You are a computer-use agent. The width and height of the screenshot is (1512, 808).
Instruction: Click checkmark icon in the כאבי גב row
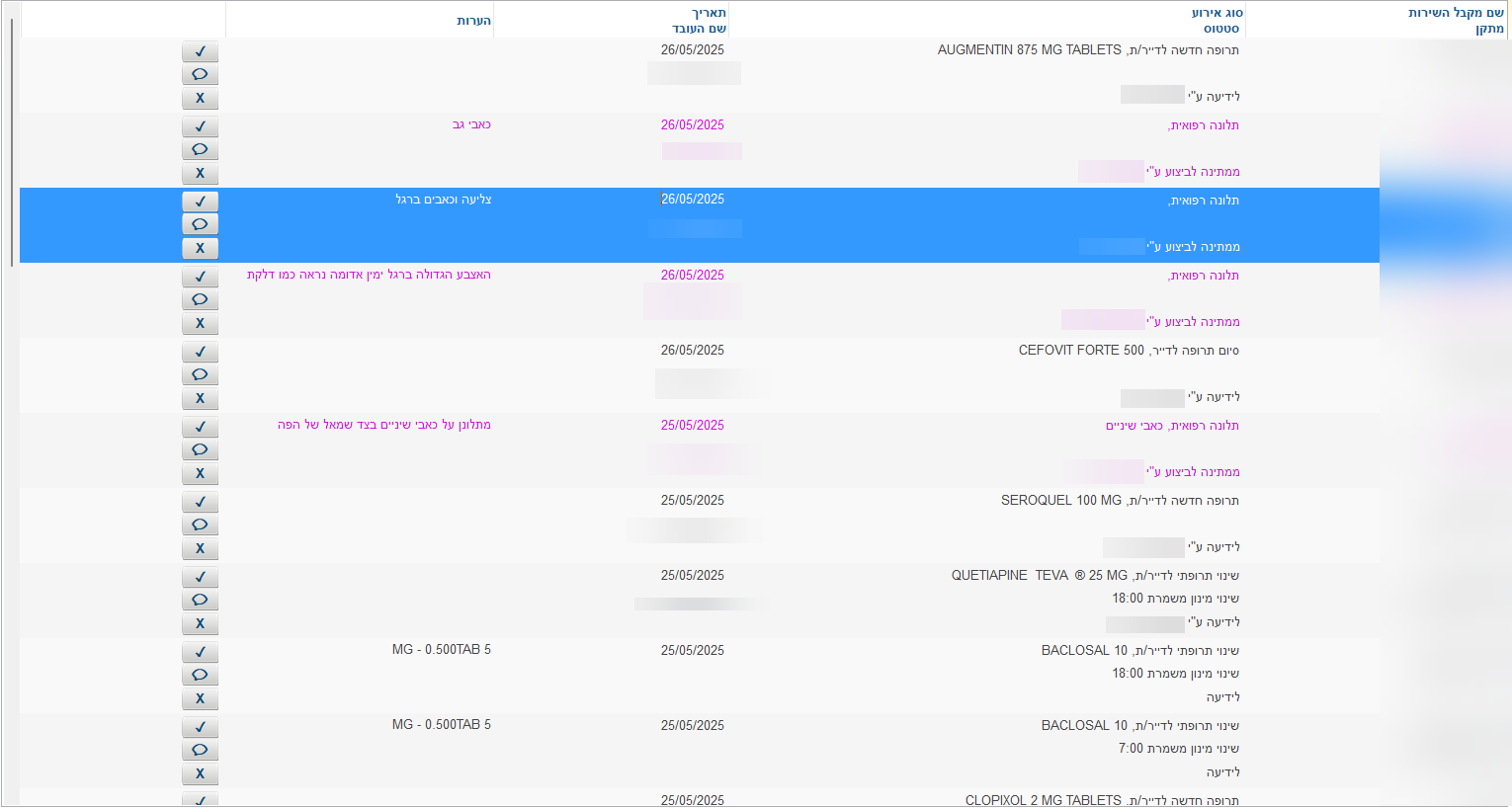(200, 126)
